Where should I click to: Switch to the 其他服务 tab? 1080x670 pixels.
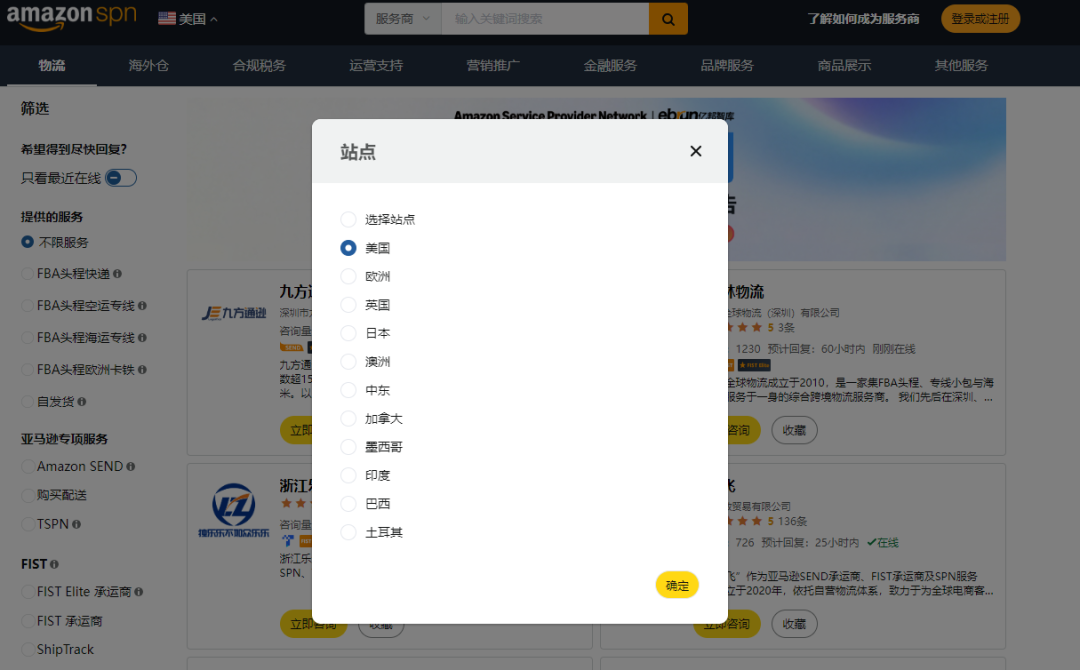[962, 65]
